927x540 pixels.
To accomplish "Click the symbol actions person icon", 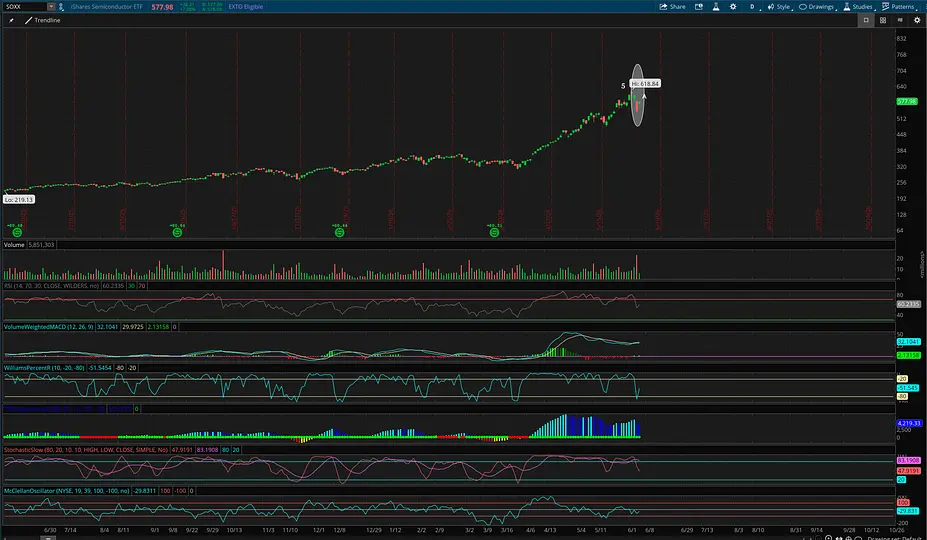I will (61, 7).
